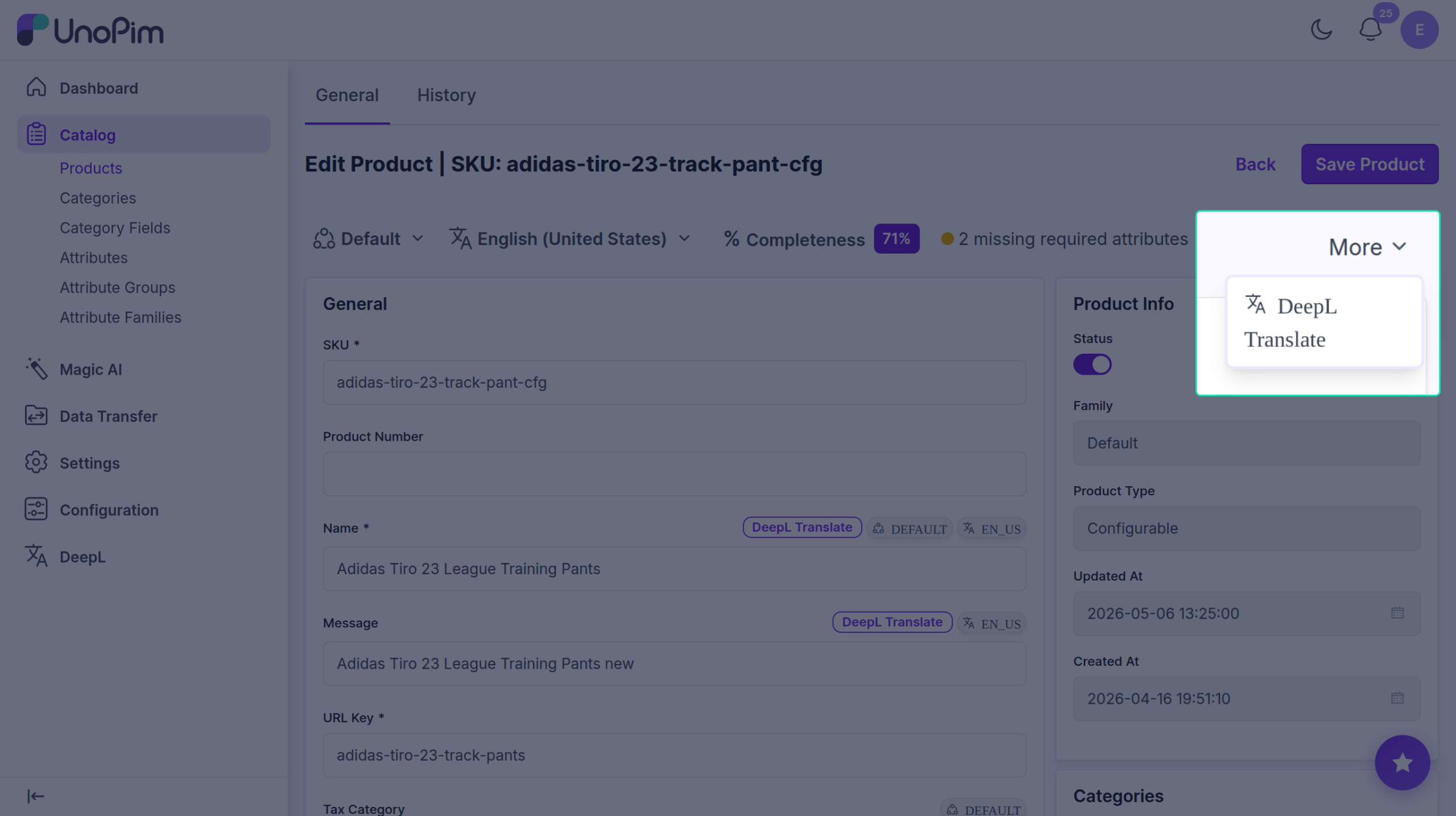Viewport: 1456px width, 816px height.
Task: Click the Family field showing Default
Action: (1246, 443)
